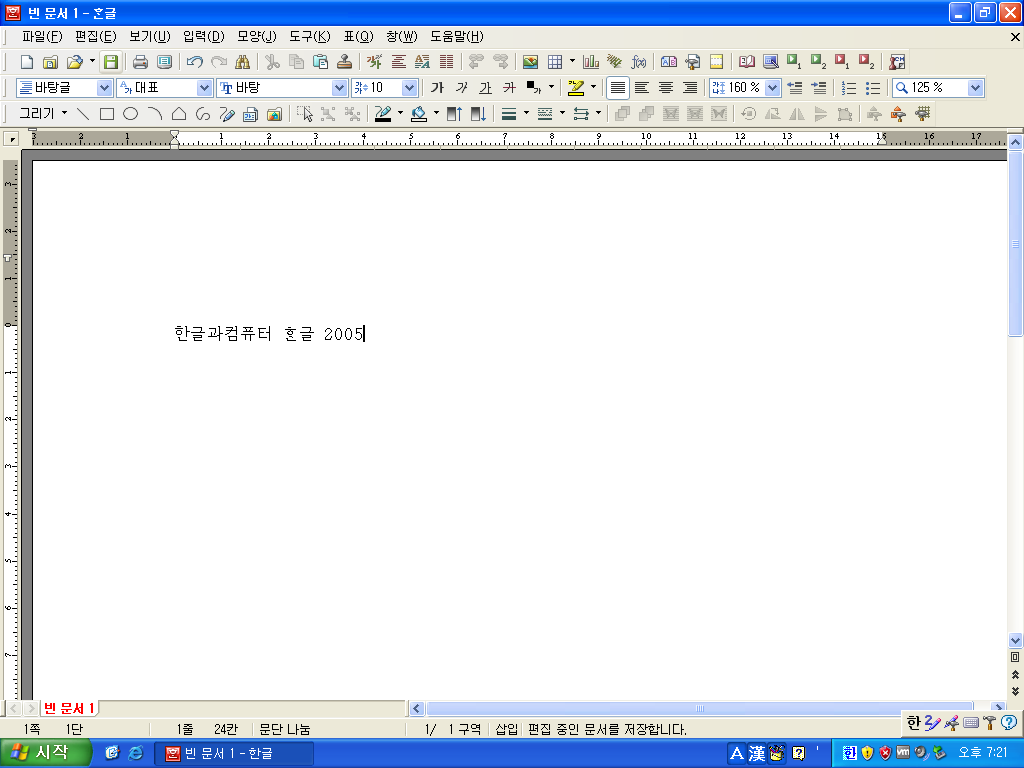Click the stamp copy-format icon
The width and height of the screenshot is (1024, 768).
pyautogui.click(x=344, y=62)
